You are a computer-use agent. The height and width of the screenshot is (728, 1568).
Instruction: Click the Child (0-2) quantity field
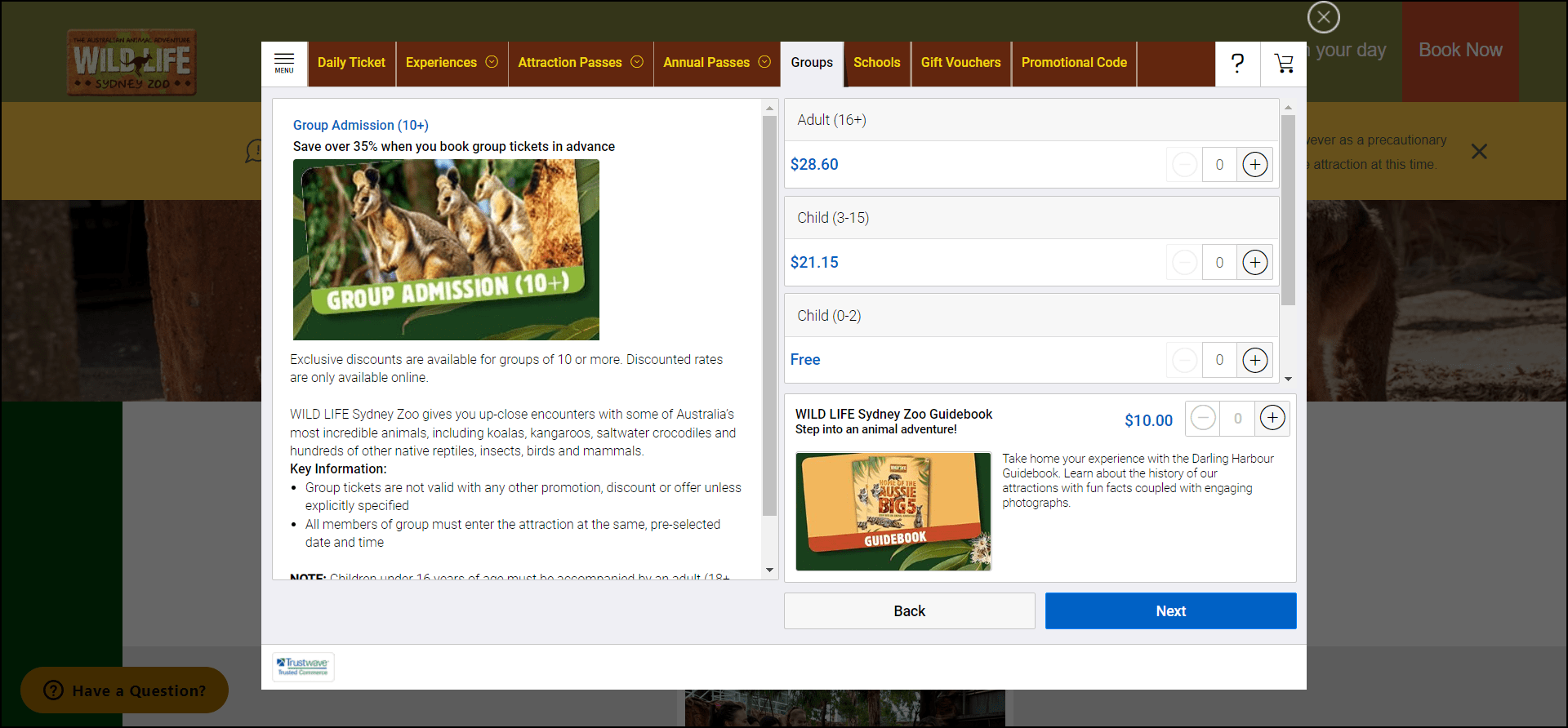click(x=1219, y=360)
